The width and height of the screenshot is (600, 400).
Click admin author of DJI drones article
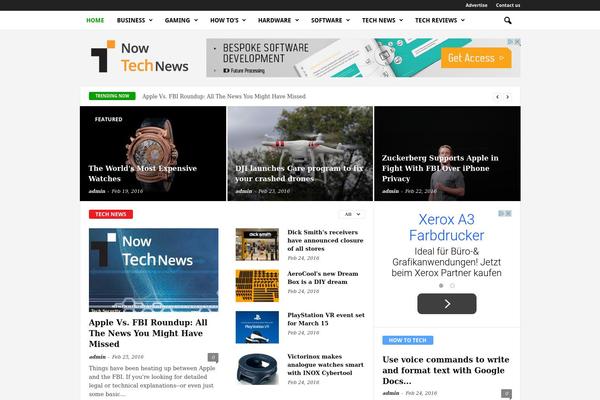point(244,191)
